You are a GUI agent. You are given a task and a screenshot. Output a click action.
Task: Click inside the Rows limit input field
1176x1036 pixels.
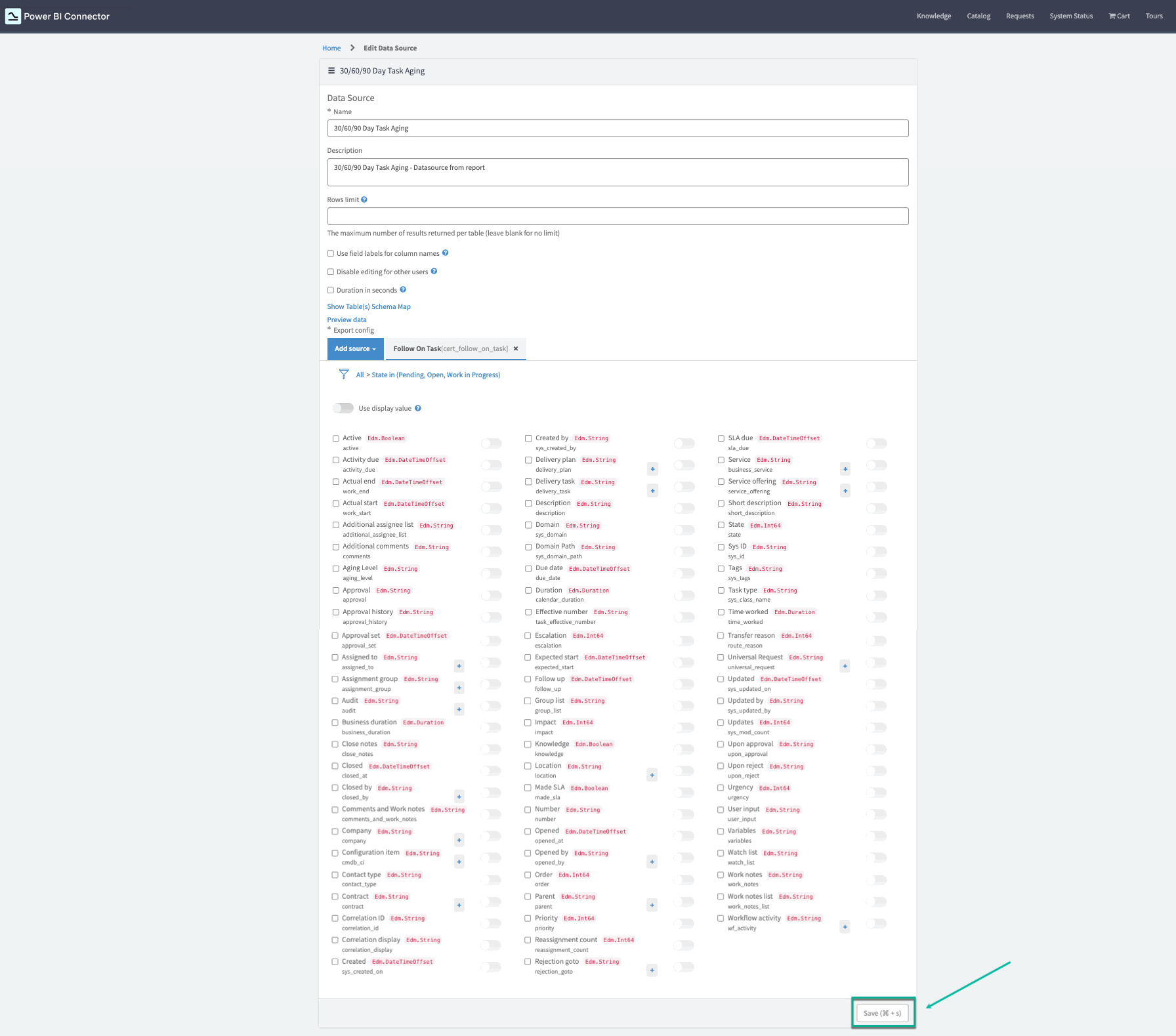[618, 216]
